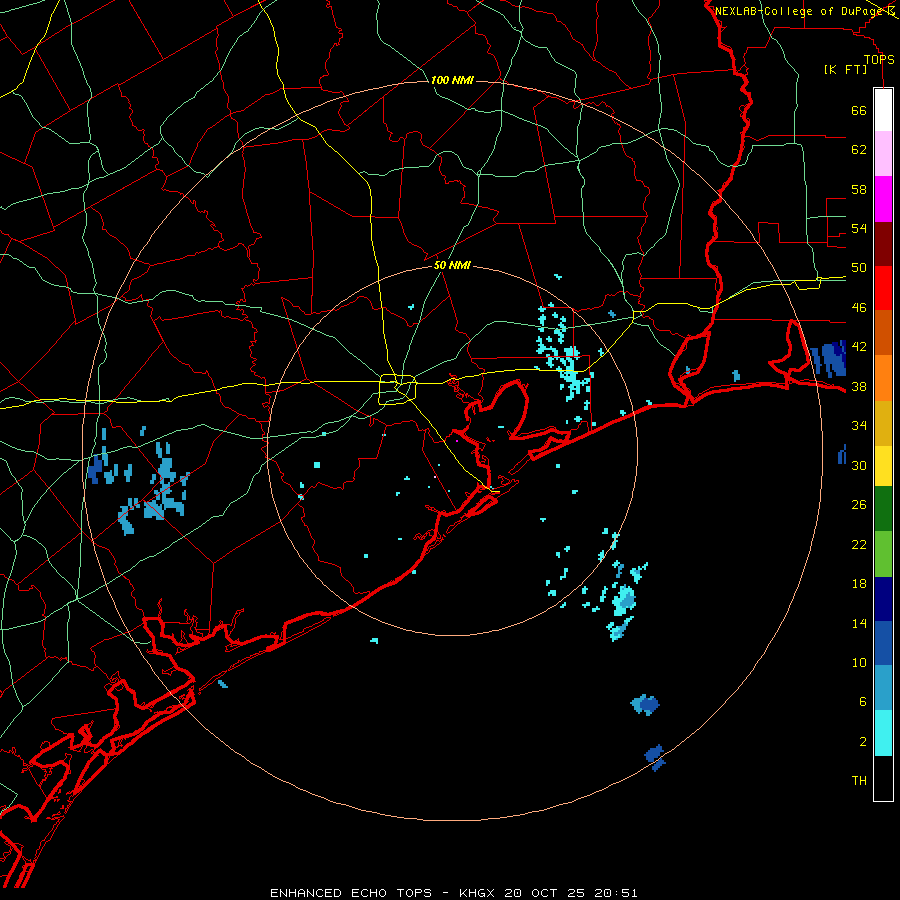Click the black TH threshold legend band

click(x=883, y=778)
